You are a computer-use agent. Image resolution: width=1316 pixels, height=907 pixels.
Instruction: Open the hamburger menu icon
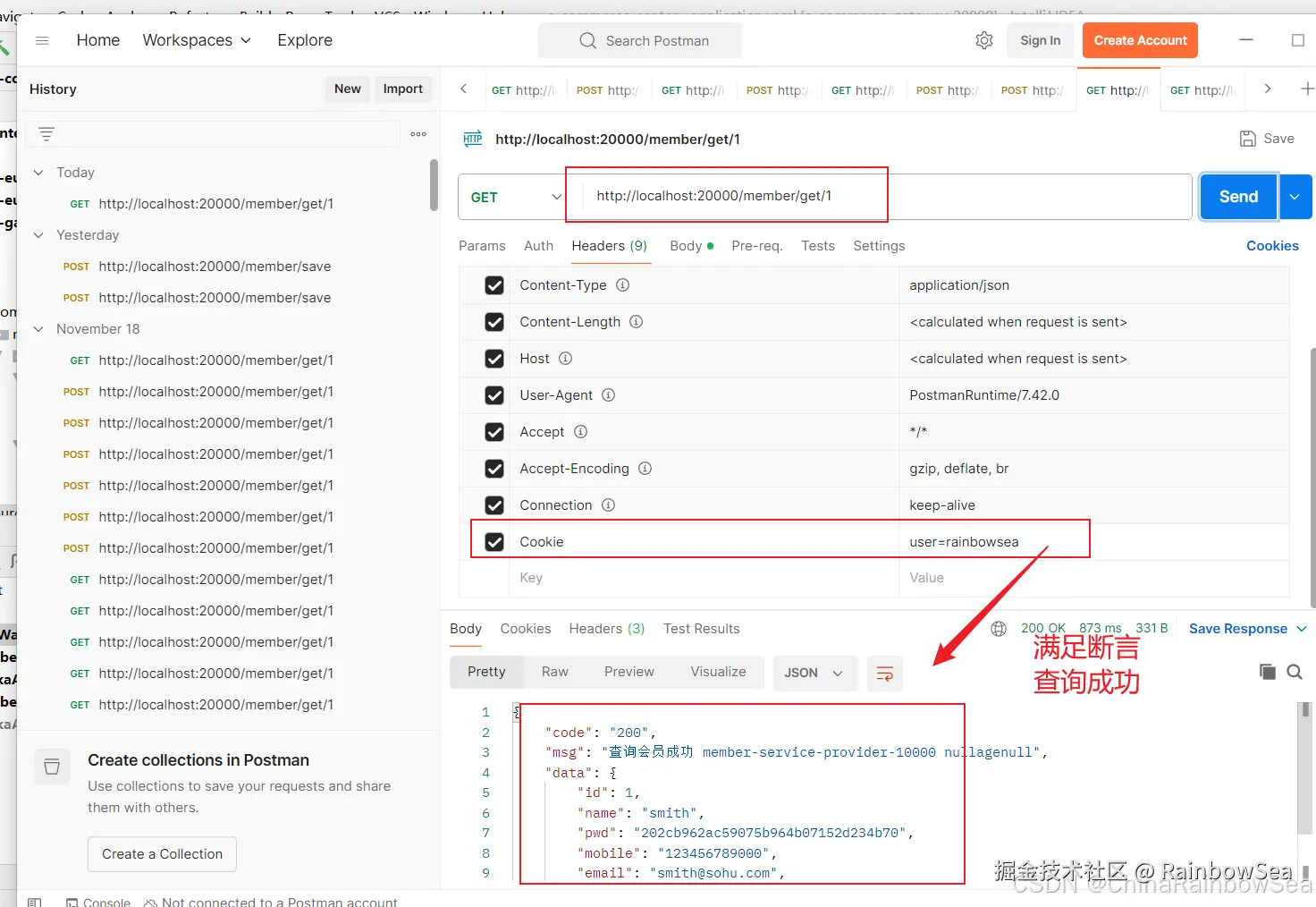coord(42,40)
